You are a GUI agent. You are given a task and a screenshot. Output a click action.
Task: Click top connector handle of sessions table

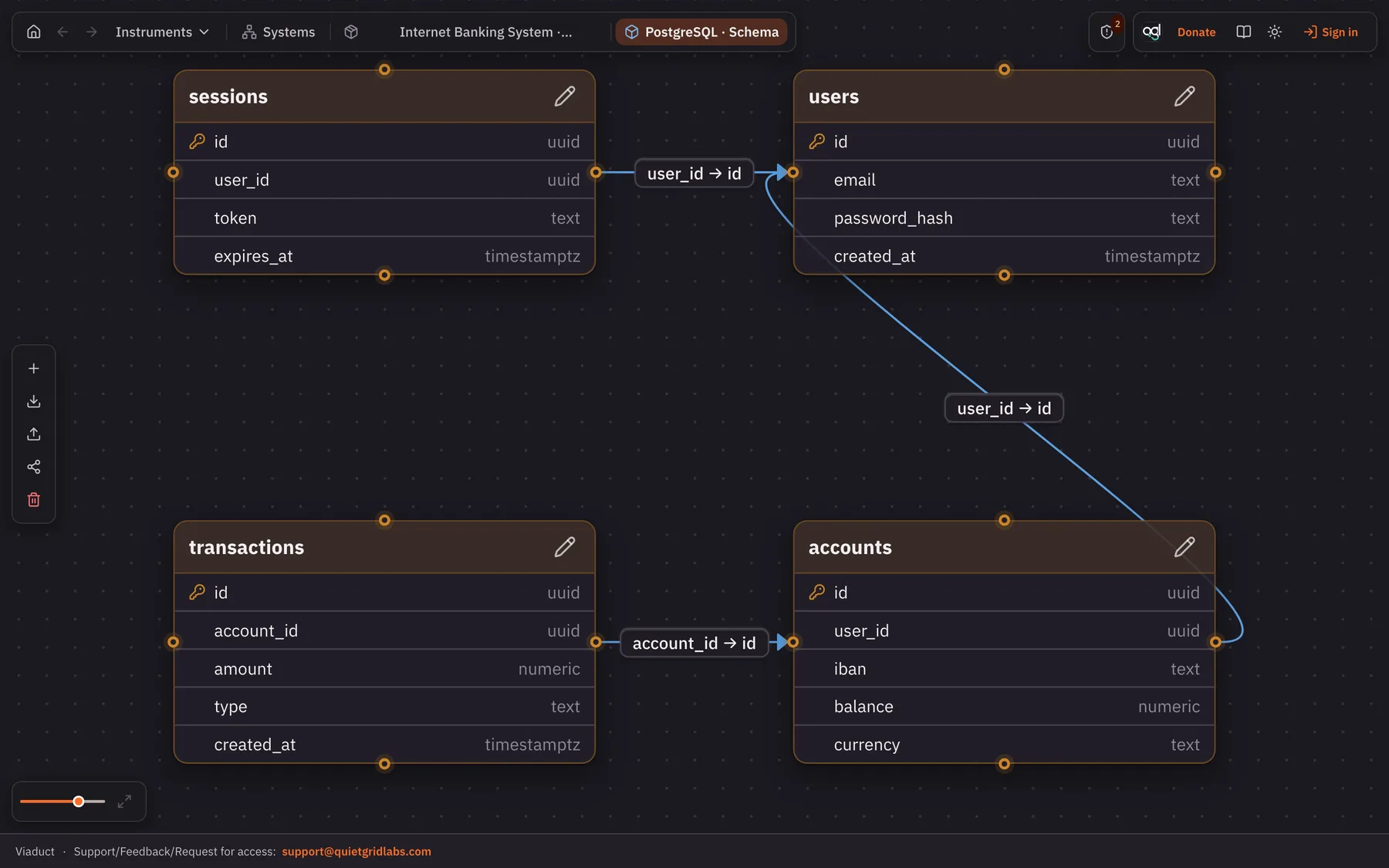(x=384, y=69)
